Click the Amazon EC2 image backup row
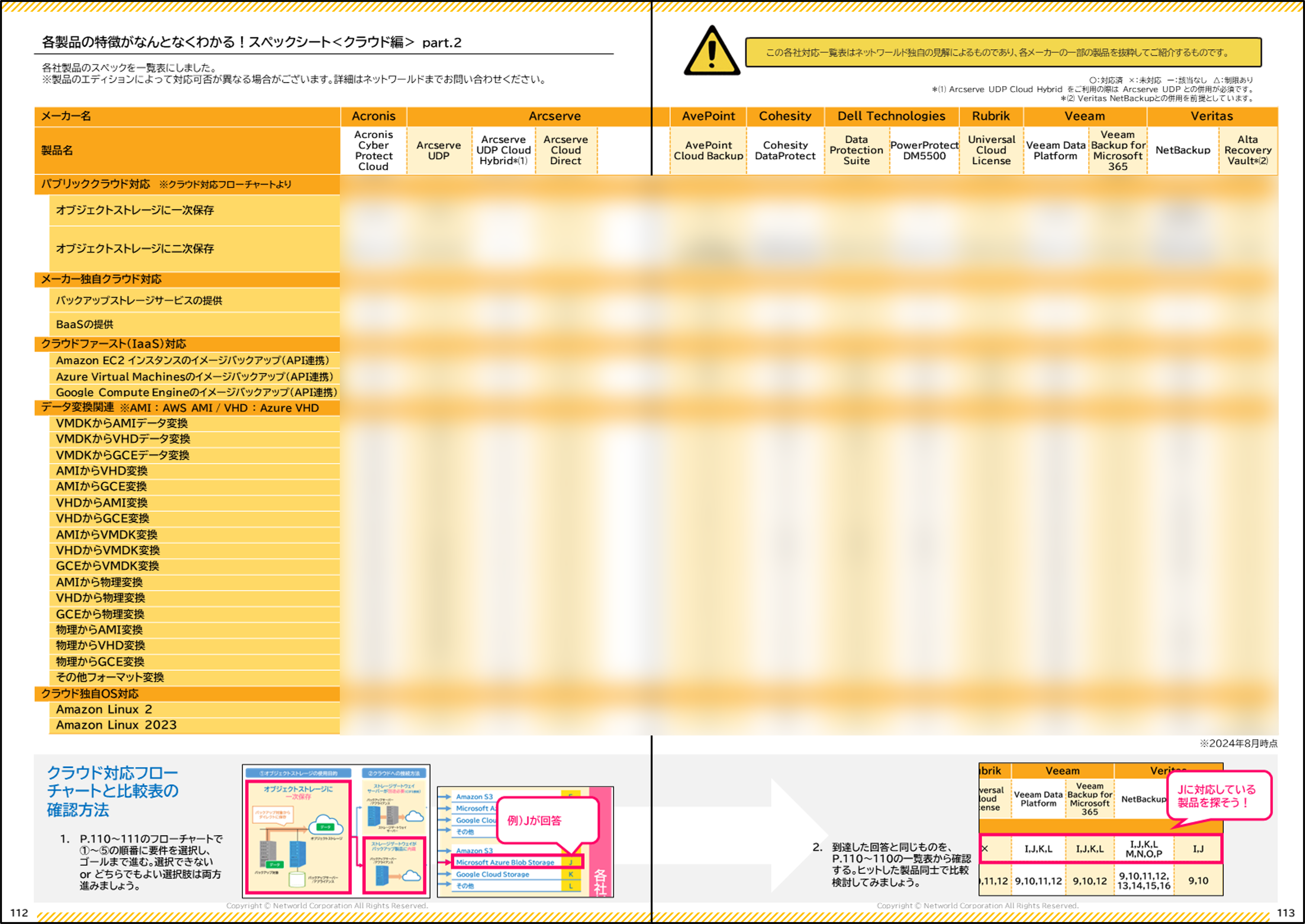Screen dimensions: 1305x924 (x=194, y=360)
